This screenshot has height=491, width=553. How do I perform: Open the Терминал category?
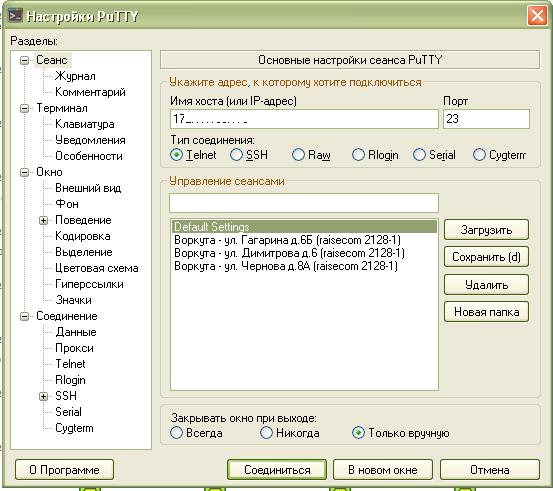coord(62,108)
